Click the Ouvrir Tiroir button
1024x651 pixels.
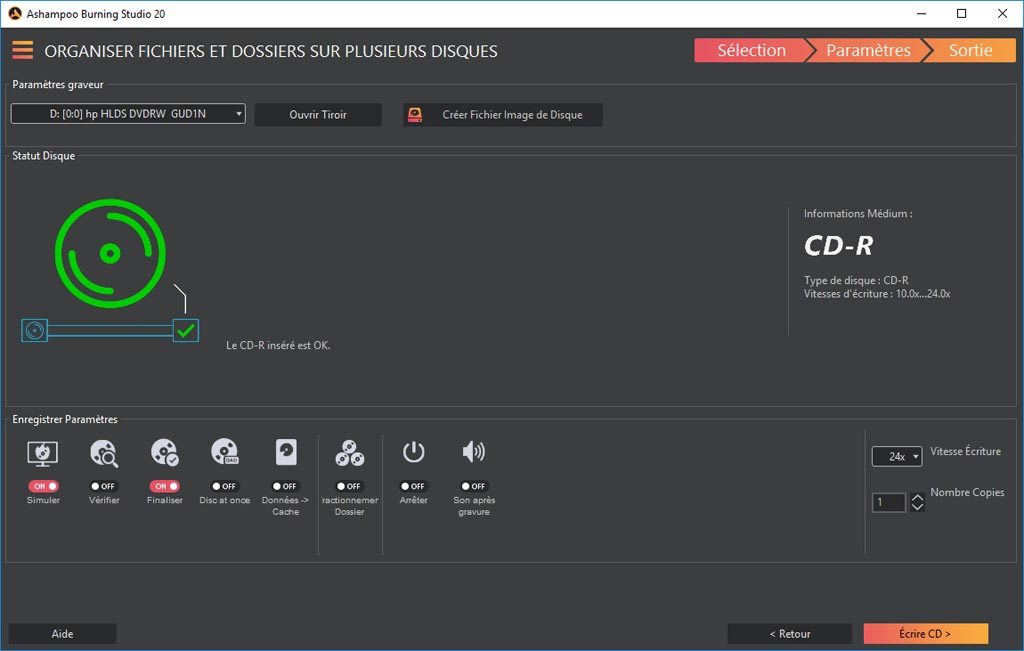(x=318, y=115)
